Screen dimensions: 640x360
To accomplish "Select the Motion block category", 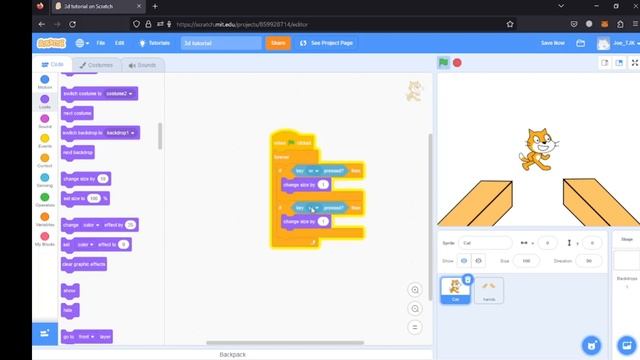I will click(45, 82).
